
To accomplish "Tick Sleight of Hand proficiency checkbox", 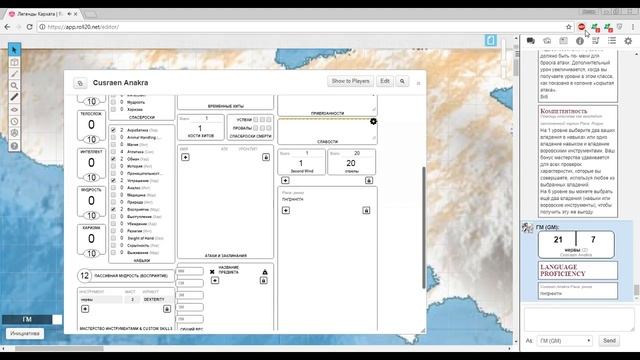I will coord(113,238).
